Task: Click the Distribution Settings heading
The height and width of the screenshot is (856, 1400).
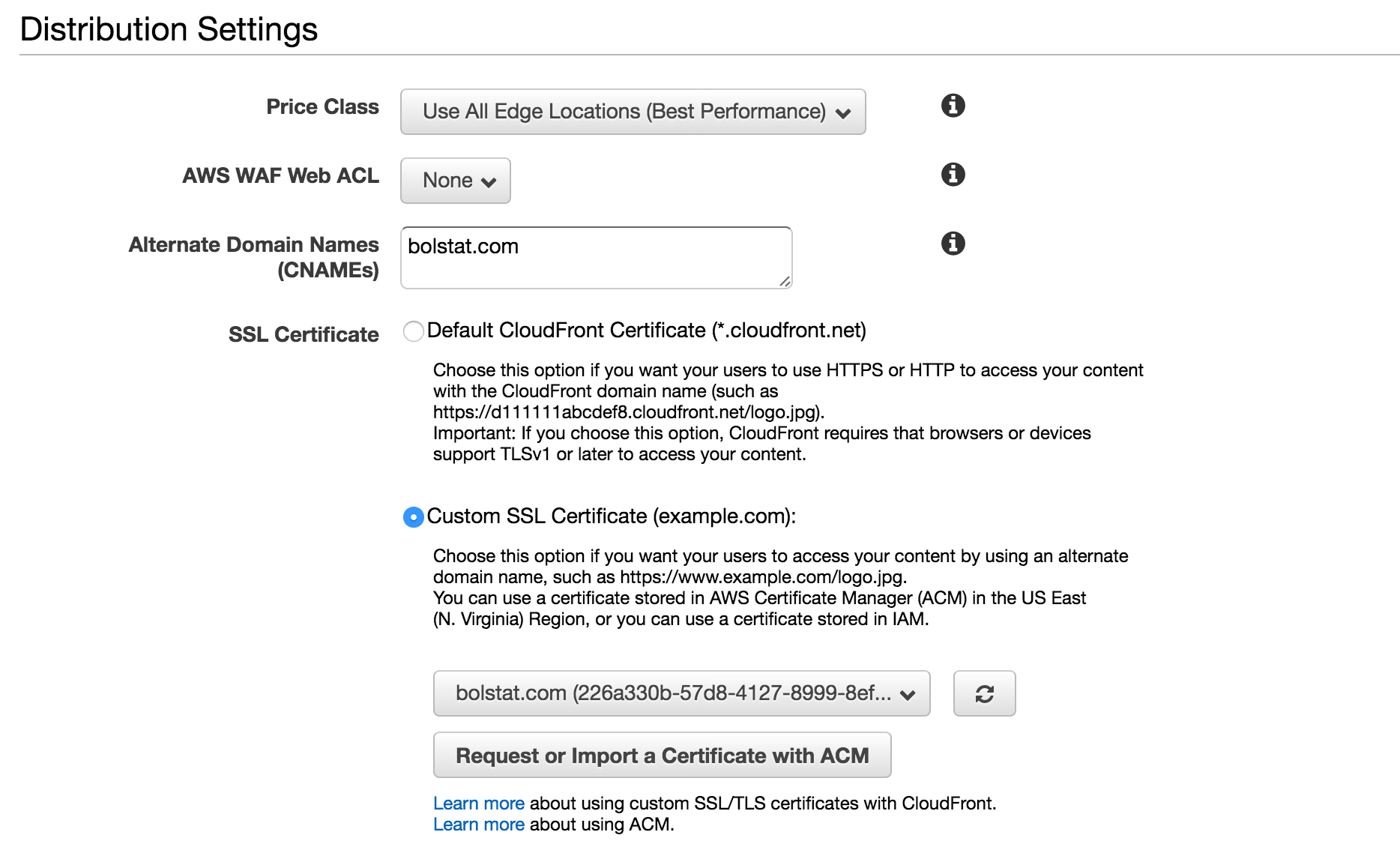Action: [169, 29]
